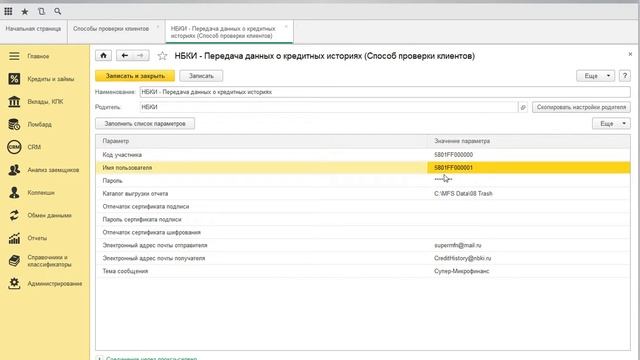Open Справочники и классификаторы sidebar label
The width and height of the screenshot is (640, 360).
(49, 261)
